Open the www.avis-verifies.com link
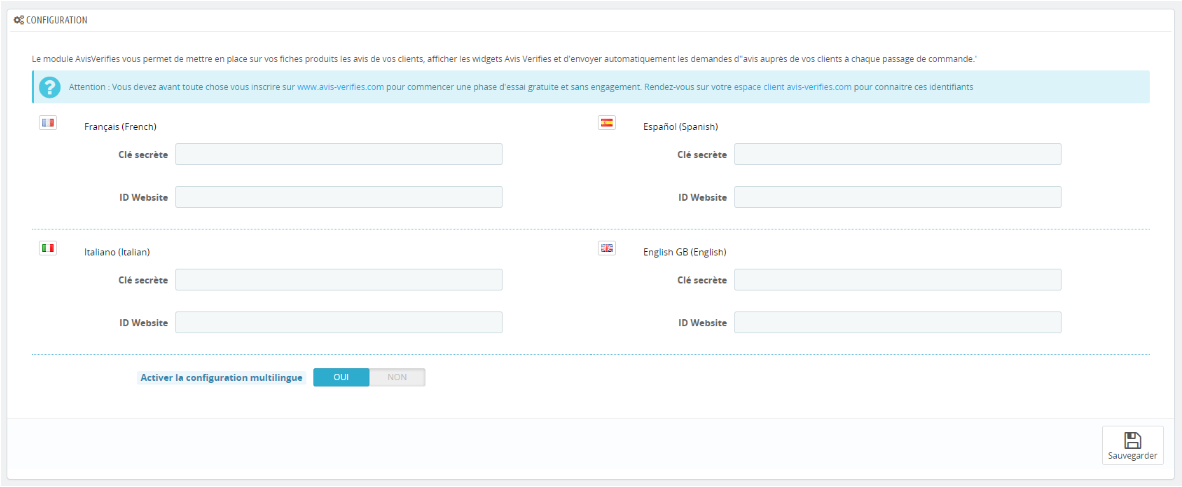 click(x=340, y=87)
